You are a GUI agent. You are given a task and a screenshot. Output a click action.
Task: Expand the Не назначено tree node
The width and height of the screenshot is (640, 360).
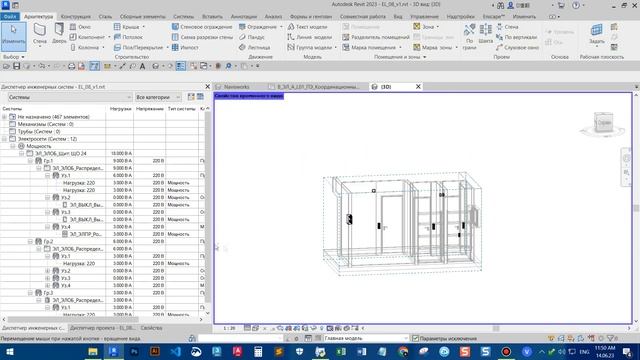coord(4,117)
